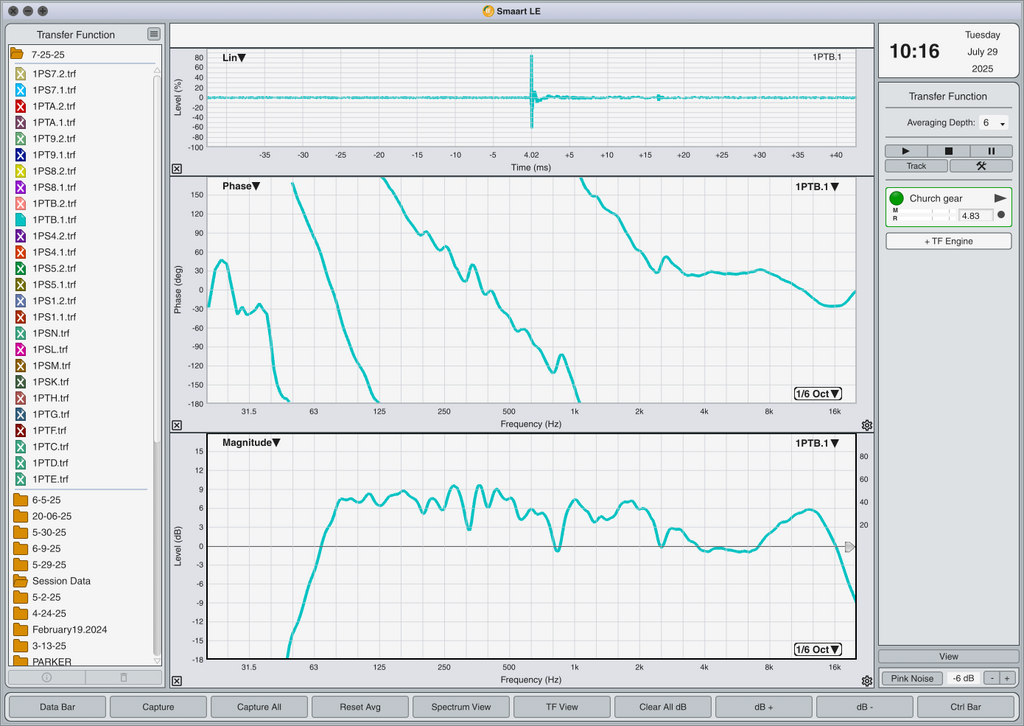
Task: Open the 1PTB.1 trace dropdown in Magnitude graph
Action: click(x=817, y=443)
